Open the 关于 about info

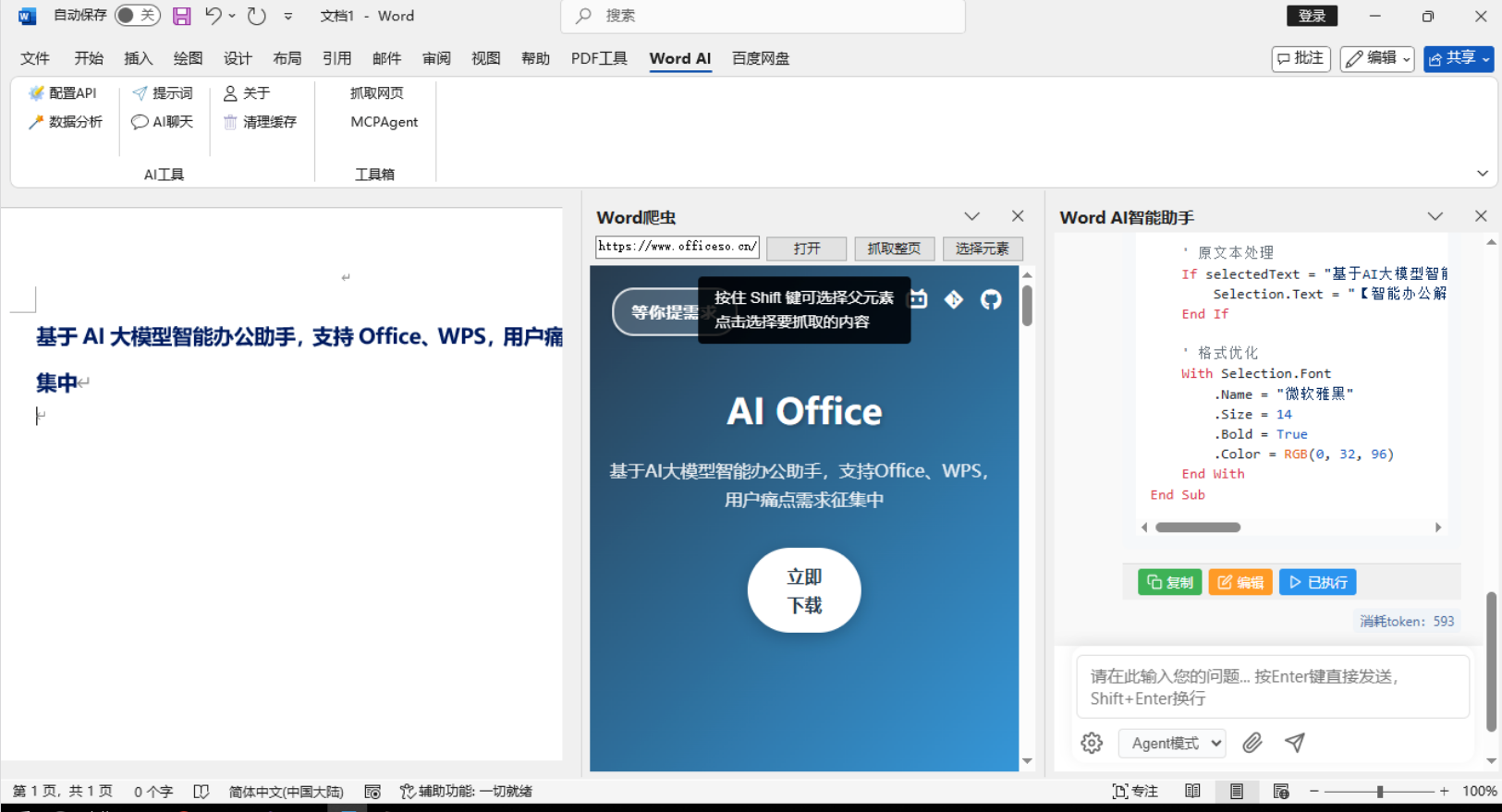pyautogui.click(x=247, y=93)
